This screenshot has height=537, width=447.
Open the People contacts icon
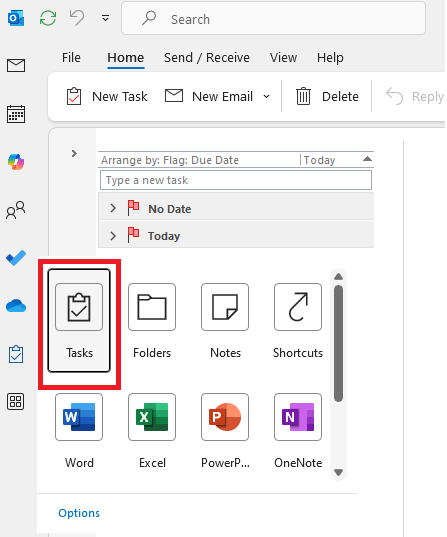16,210
